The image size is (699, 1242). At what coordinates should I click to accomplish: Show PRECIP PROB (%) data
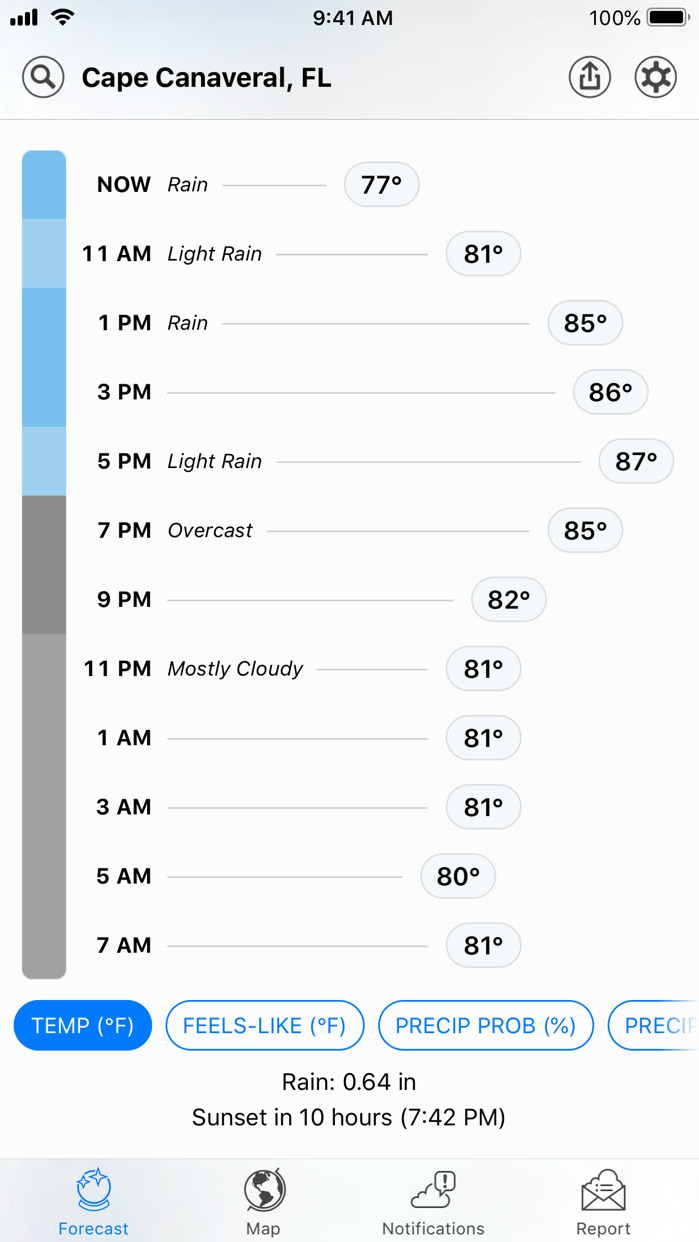pos(486,1026)
